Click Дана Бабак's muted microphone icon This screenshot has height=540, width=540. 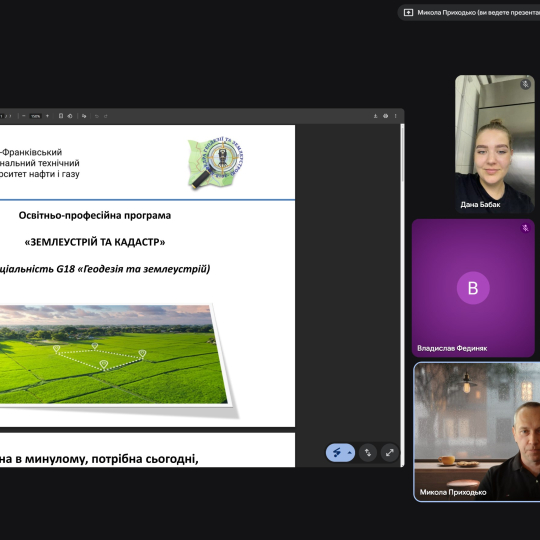tap(525, 84)
